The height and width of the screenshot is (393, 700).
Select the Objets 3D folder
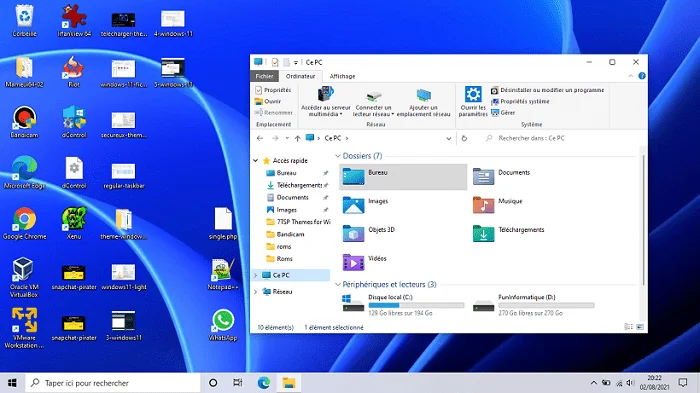click(x=369, y=234)
